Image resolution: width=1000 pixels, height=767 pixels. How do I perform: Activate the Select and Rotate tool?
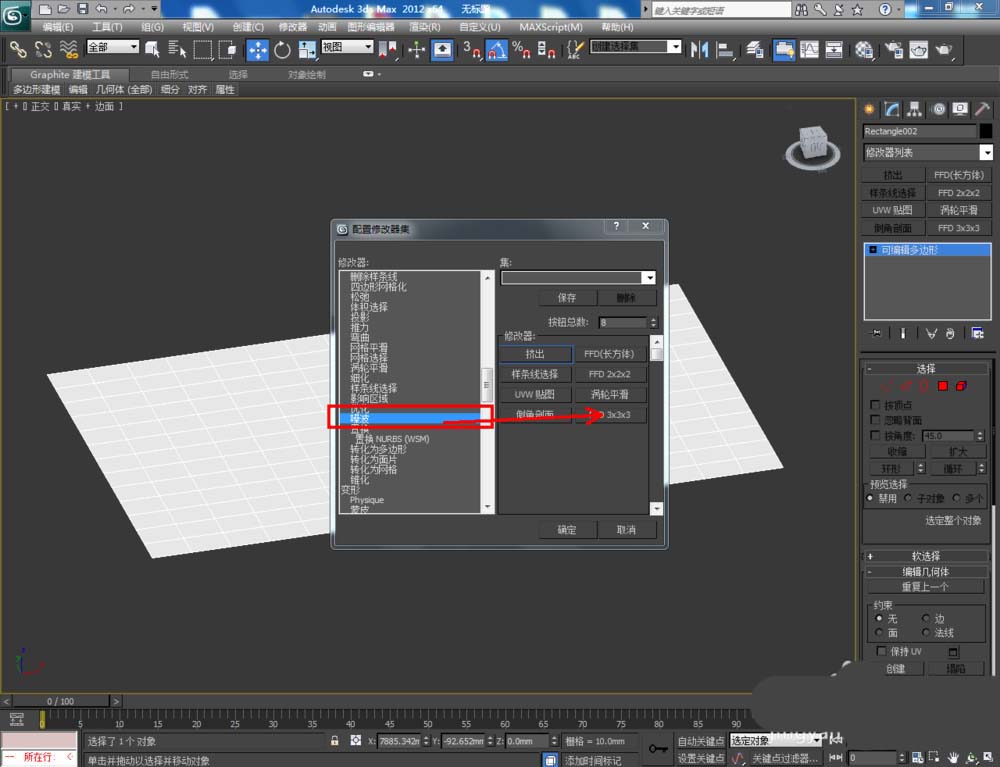(282, 50)
